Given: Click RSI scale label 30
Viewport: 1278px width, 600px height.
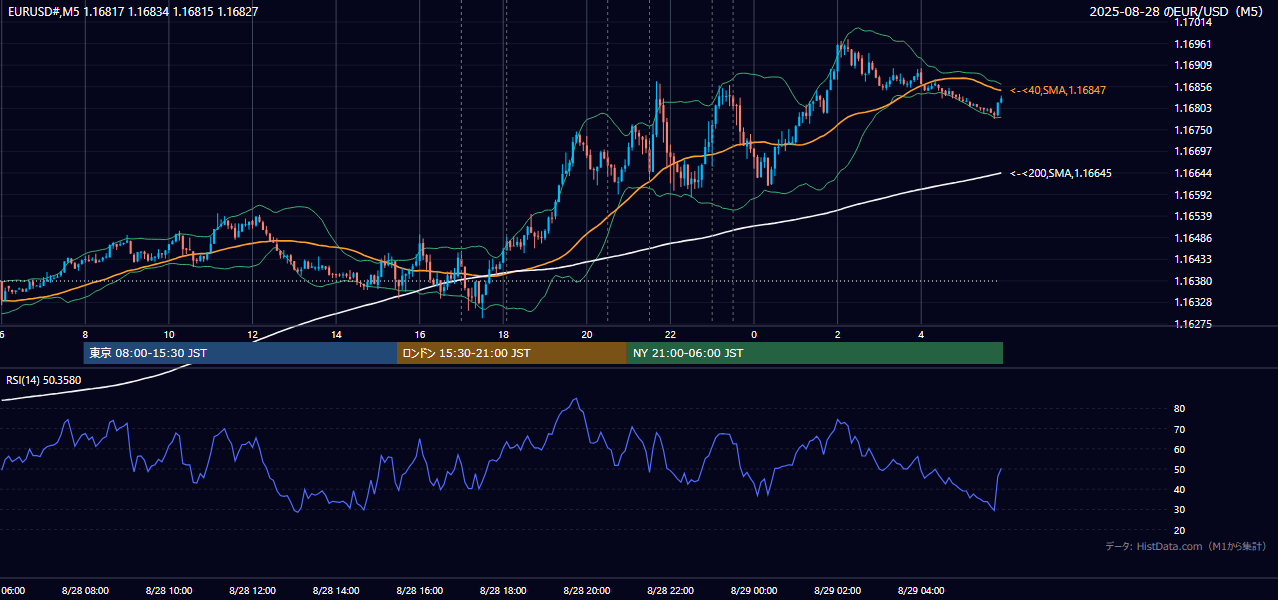Looking at the screenshot, I should 1180,509.
